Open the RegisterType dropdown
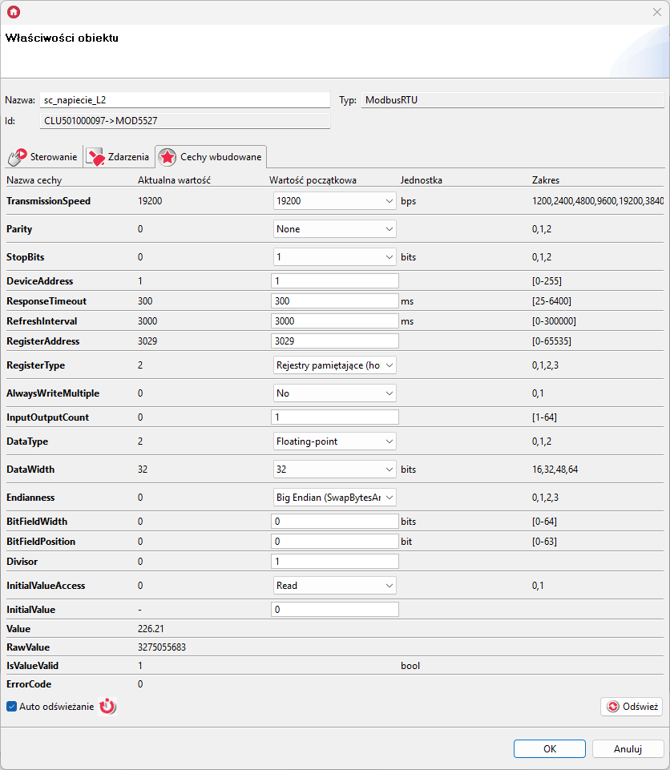Viewport: 670px width, 770px height. tap(334, 365)
